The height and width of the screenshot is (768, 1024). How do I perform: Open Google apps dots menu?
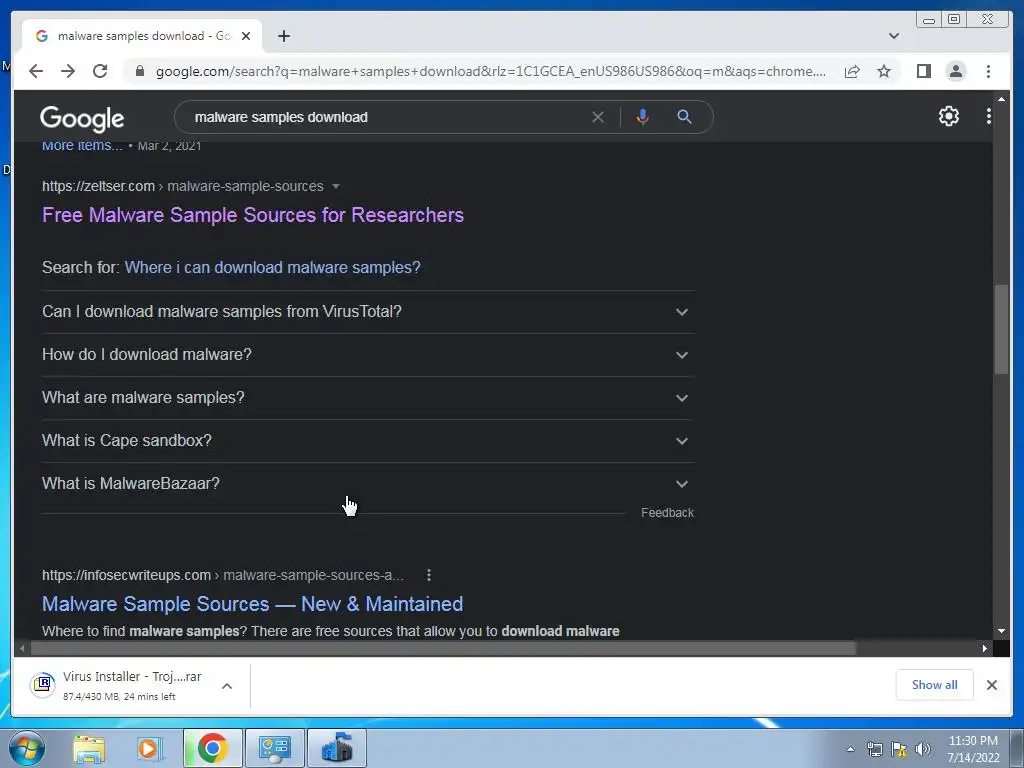[989, 116]
